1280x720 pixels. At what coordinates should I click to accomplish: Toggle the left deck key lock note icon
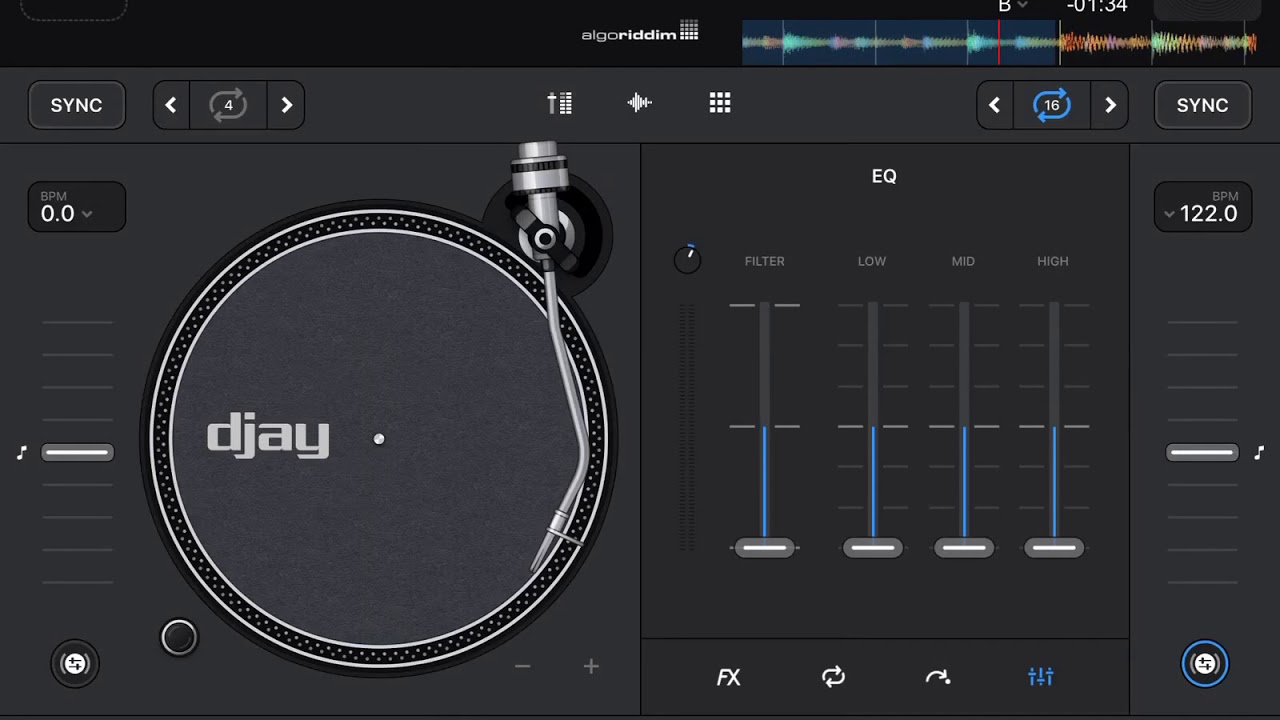(21, 453)
